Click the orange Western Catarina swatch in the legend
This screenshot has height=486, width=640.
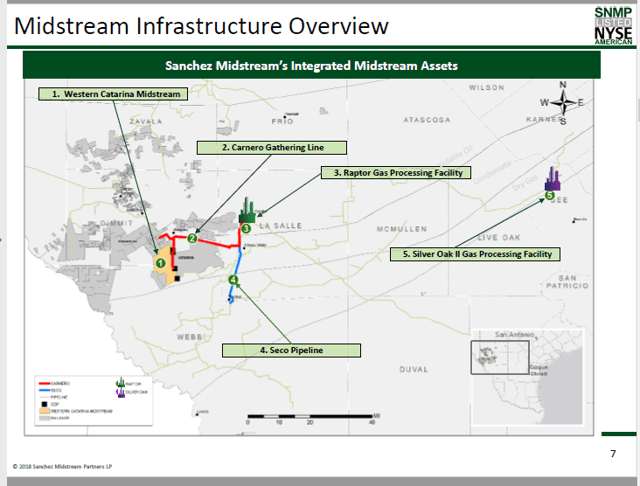pos(44,411)
